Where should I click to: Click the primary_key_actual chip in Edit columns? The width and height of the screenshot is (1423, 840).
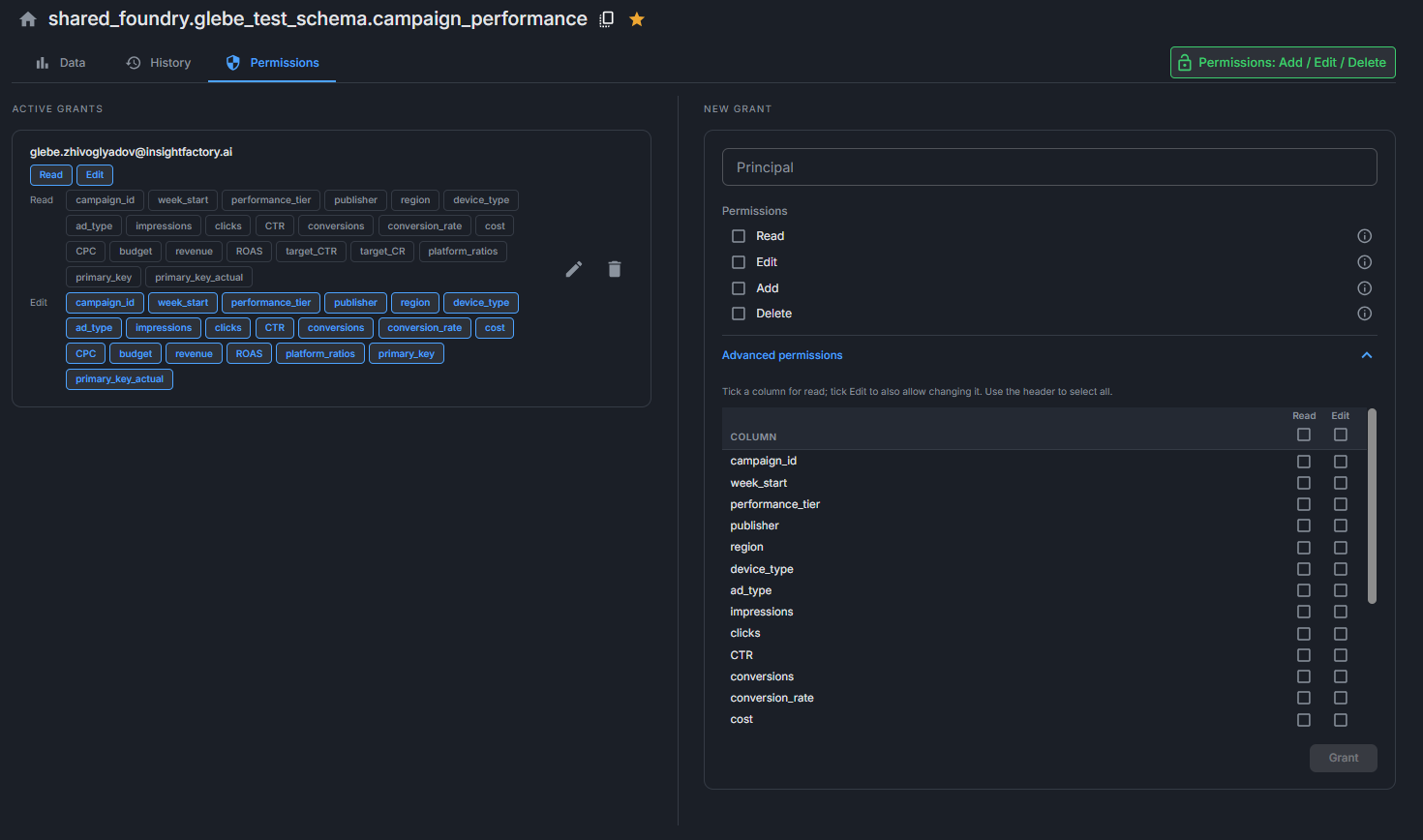pos(119,379)
